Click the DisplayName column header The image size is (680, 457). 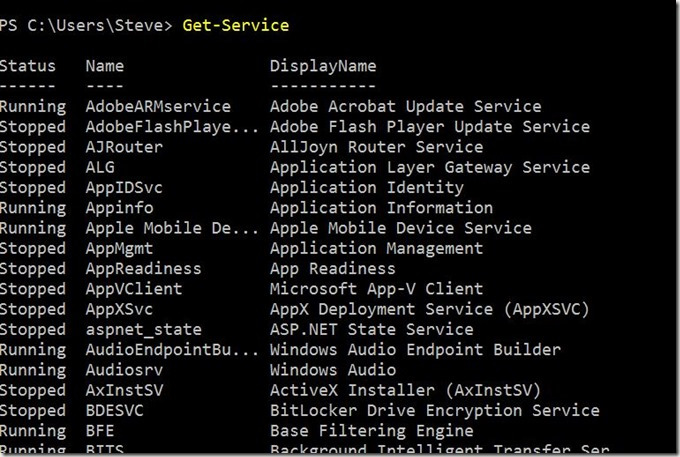(x=323, y=66)
